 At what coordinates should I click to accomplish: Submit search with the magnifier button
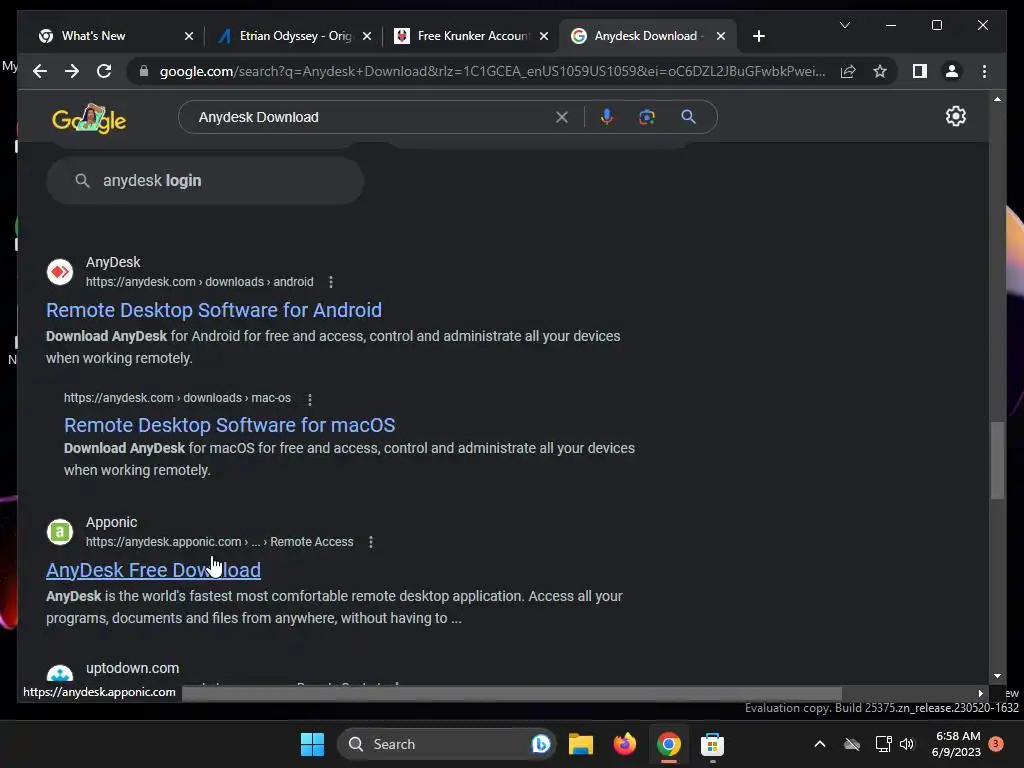(688, 117)
